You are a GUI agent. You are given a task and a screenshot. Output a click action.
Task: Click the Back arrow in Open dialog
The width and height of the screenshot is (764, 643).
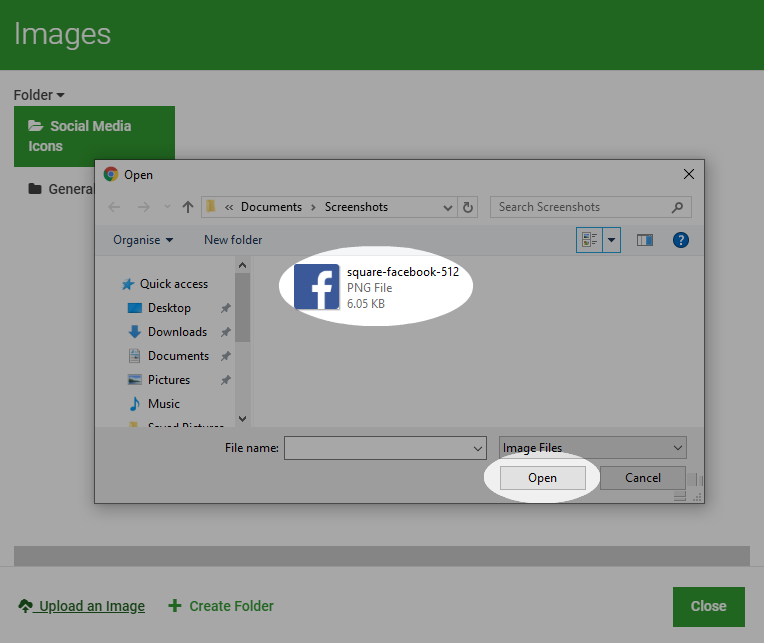[114, 207]
